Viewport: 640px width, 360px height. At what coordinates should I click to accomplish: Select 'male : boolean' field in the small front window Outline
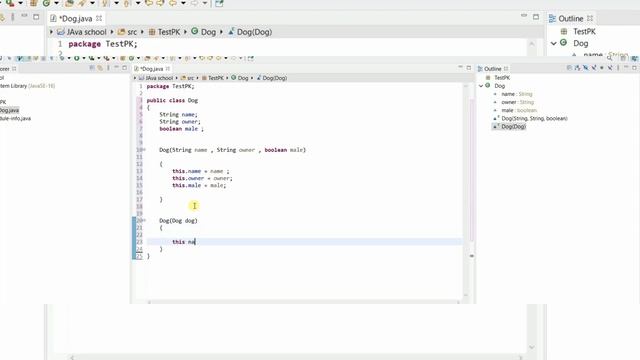point(519,110)
